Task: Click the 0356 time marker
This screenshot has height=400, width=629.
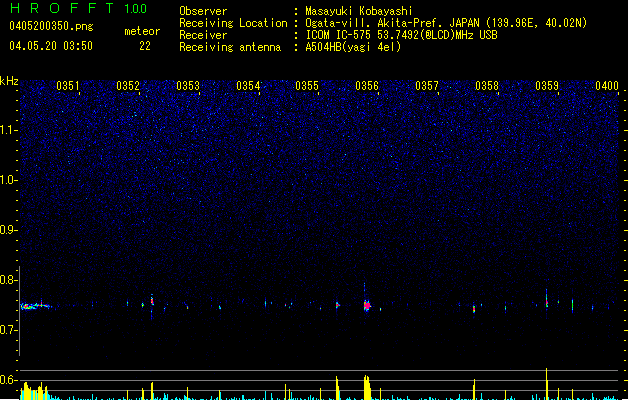Action: [x=367, y=86]
